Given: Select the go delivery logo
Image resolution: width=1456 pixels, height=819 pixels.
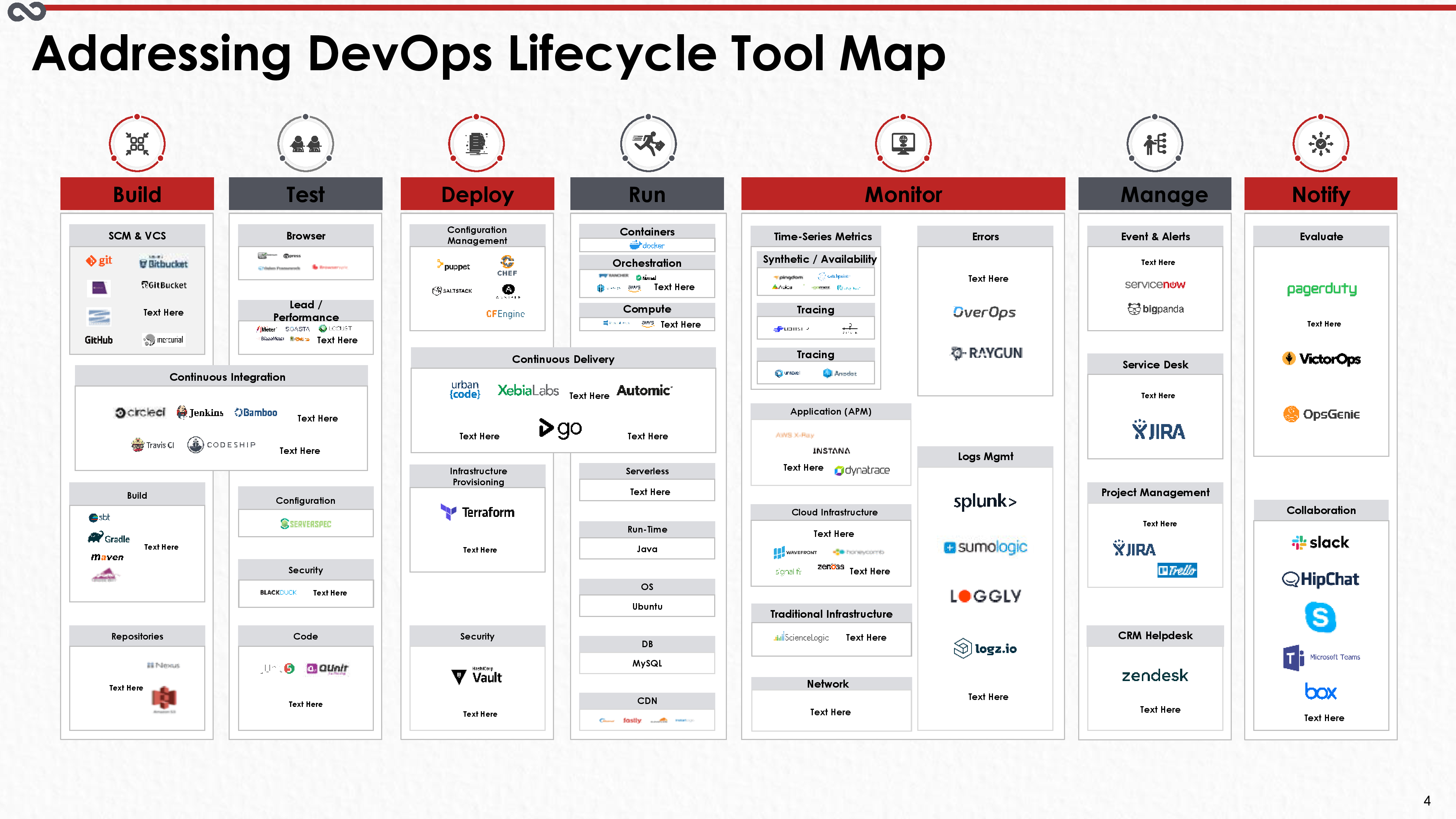Looking at the screenshot, I should [560, 428].
